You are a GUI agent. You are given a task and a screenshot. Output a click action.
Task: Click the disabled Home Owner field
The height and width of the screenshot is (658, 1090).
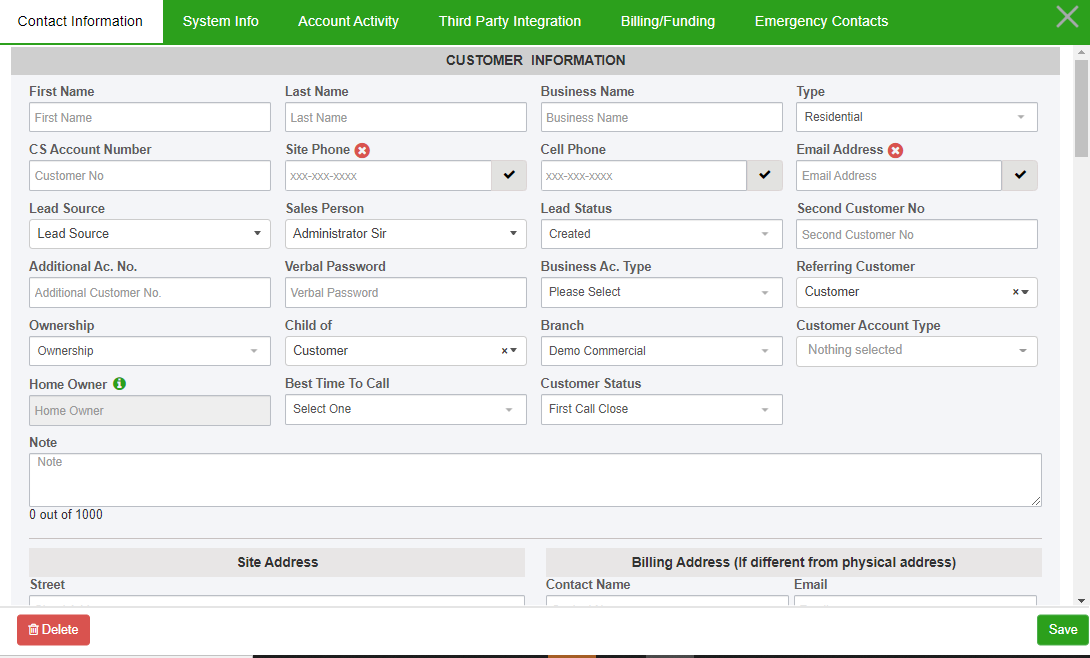tap(149, 411)
